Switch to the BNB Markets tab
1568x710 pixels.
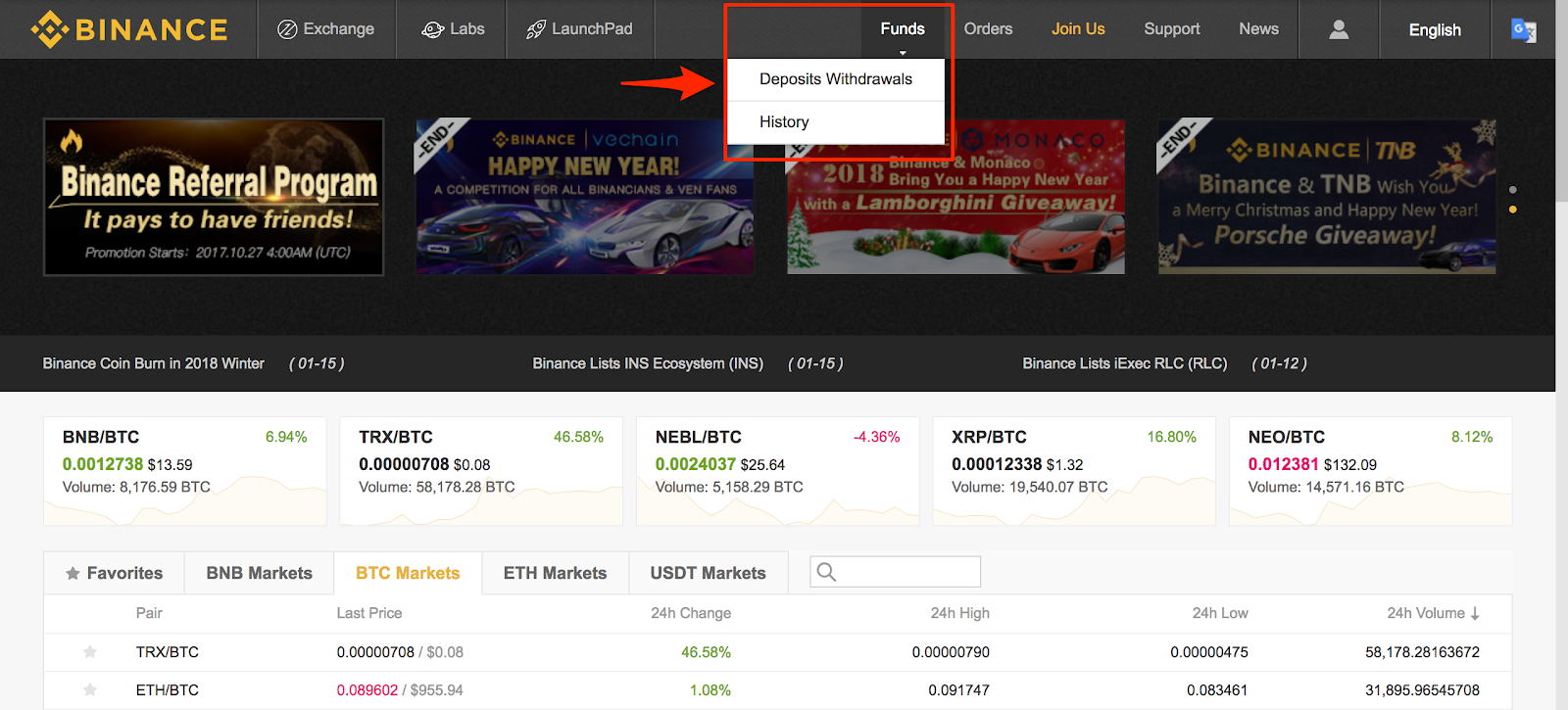tap(259, 573)
